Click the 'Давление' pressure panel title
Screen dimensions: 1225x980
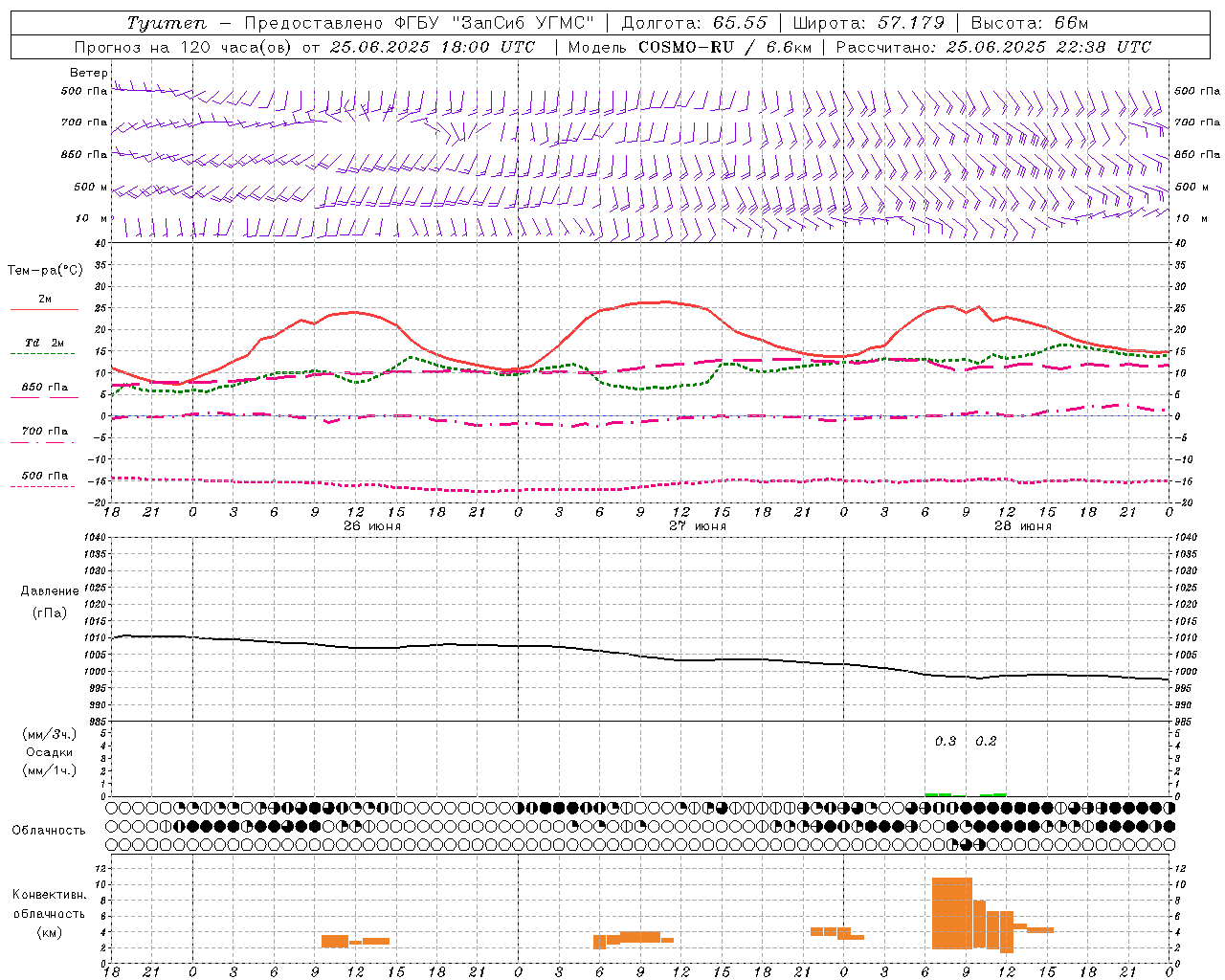(49, 591)
